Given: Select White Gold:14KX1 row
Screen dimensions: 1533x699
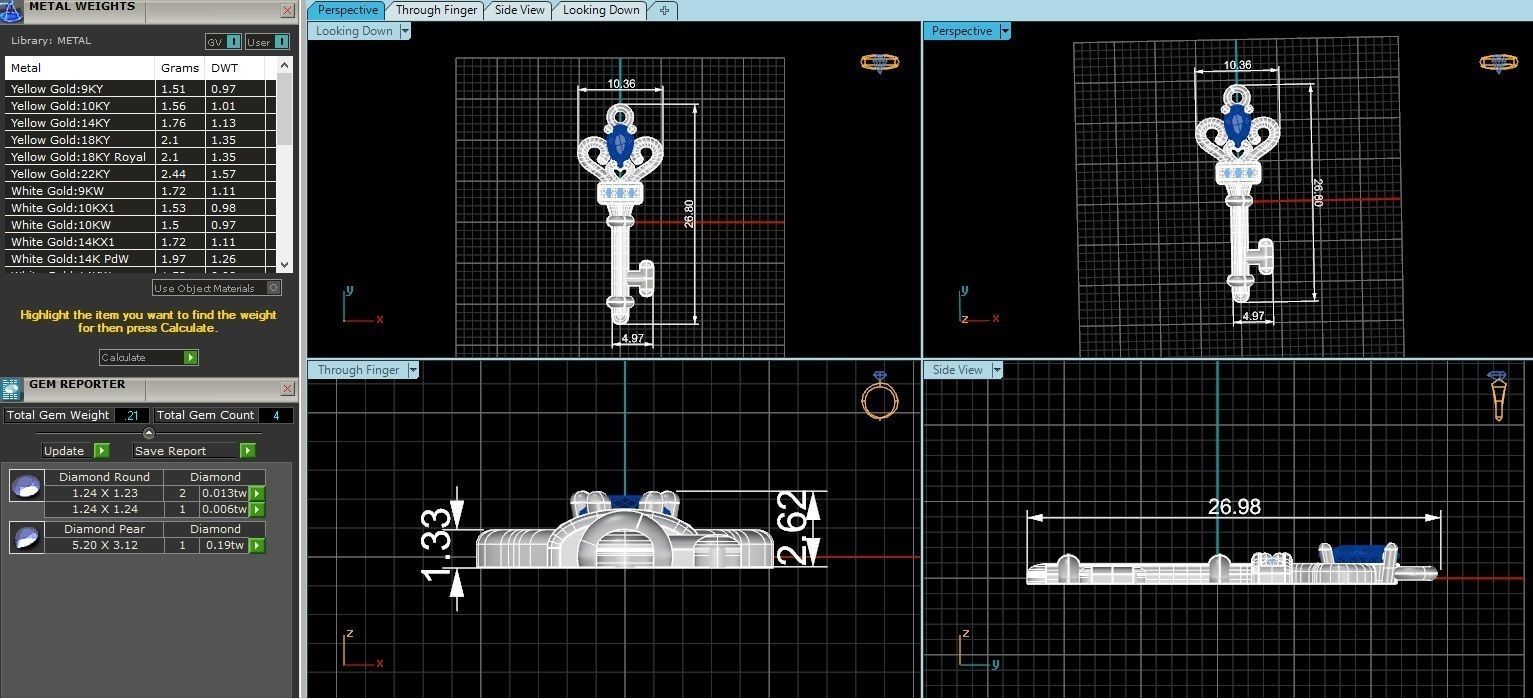Looking at the screenshot, I should [140, 242].
